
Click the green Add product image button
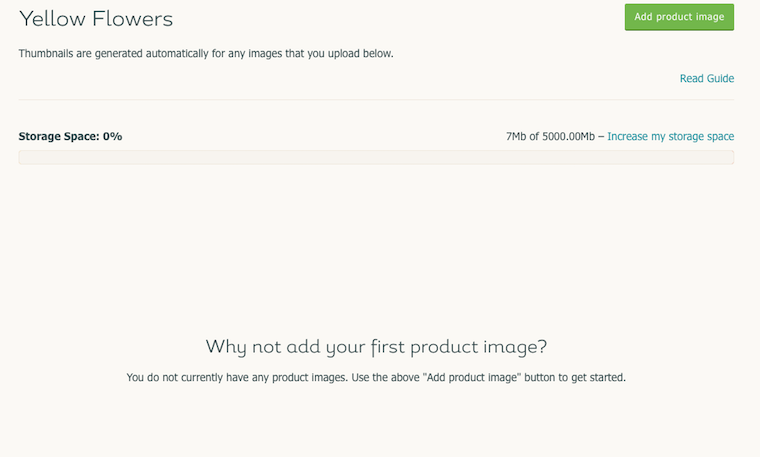coord(679,17)
